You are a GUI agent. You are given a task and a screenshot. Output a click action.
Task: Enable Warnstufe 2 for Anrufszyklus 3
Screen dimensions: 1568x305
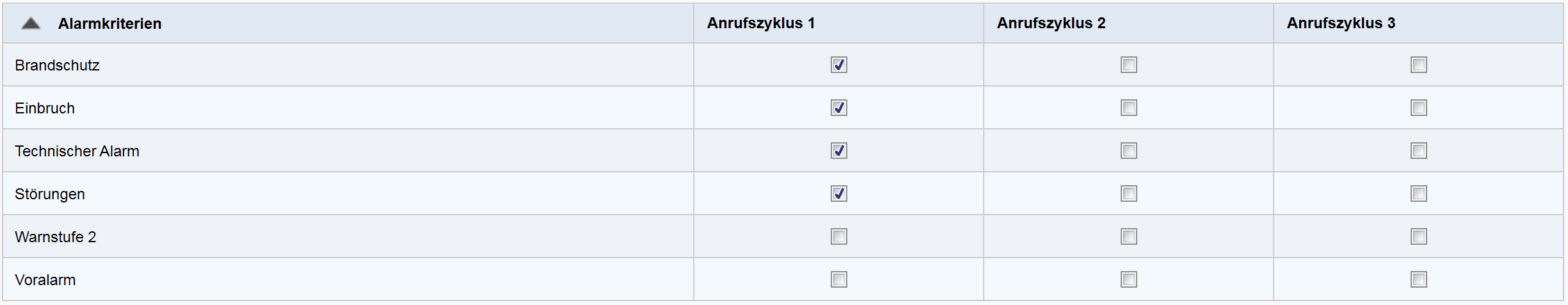1418,236
